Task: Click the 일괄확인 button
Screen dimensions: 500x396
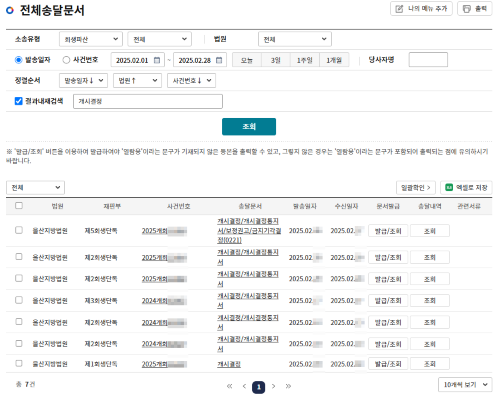Action: click(x=416, y=188)
